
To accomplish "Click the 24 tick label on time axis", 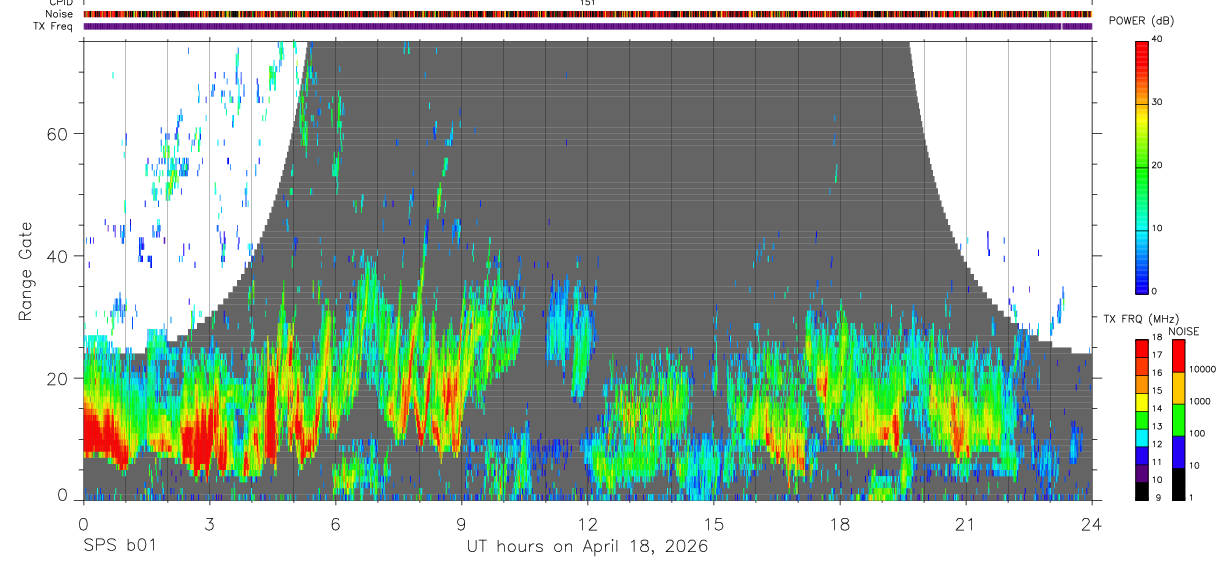I will 1092,524.
